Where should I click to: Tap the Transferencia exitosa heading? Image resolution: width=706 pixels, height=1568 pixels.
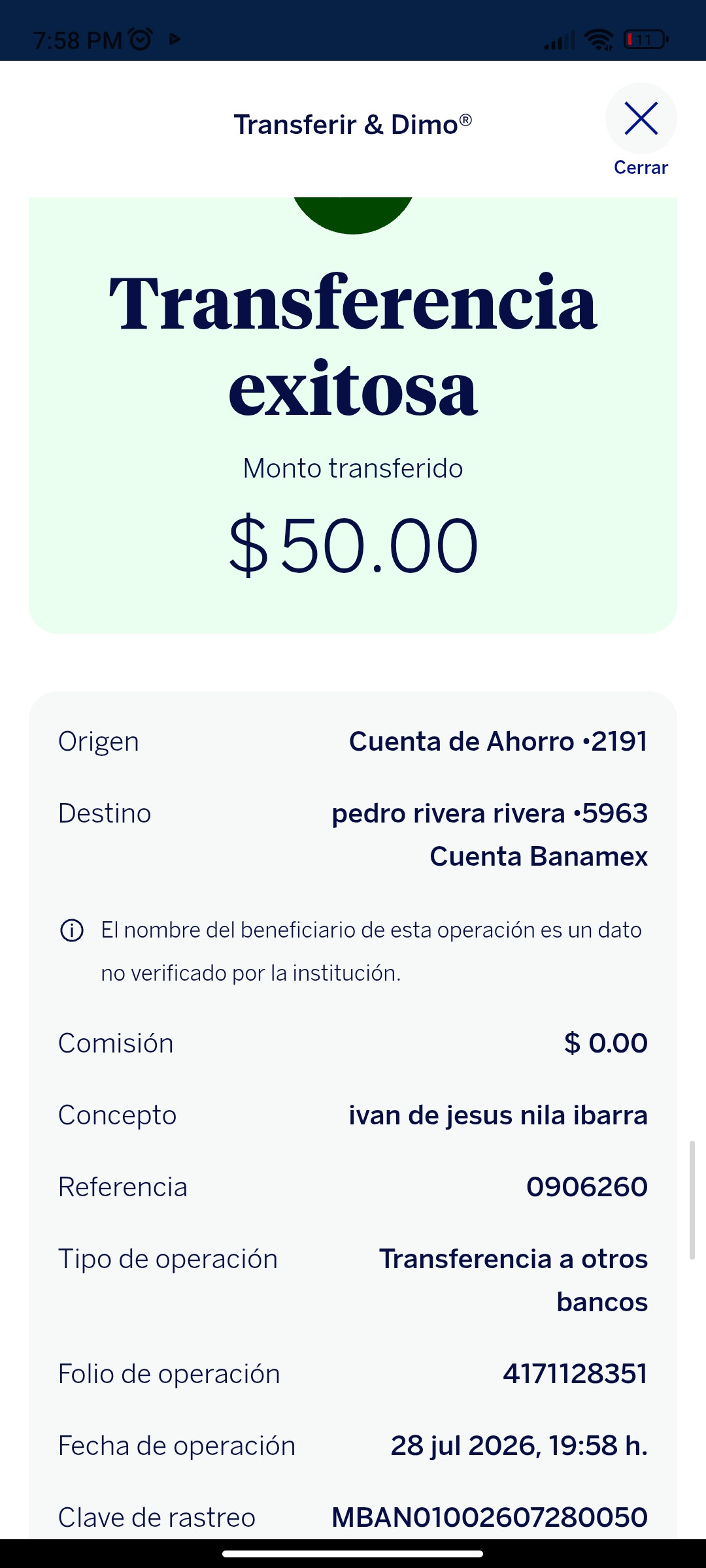353,345
